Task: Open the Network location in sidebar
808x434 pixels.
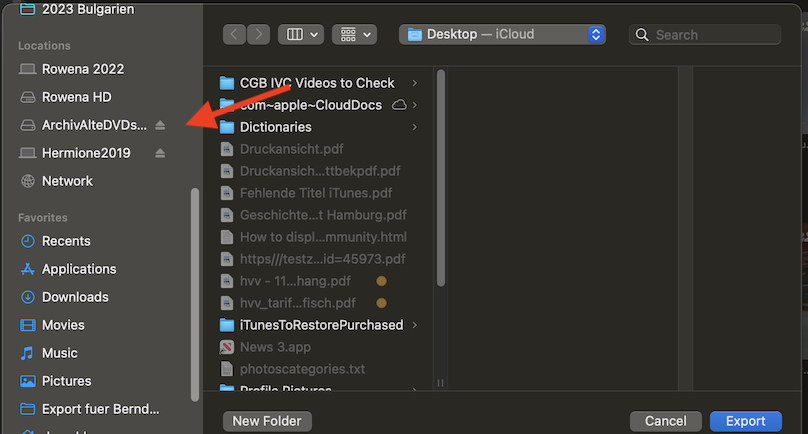Action: pyautogui.click(x=67, y=181)
